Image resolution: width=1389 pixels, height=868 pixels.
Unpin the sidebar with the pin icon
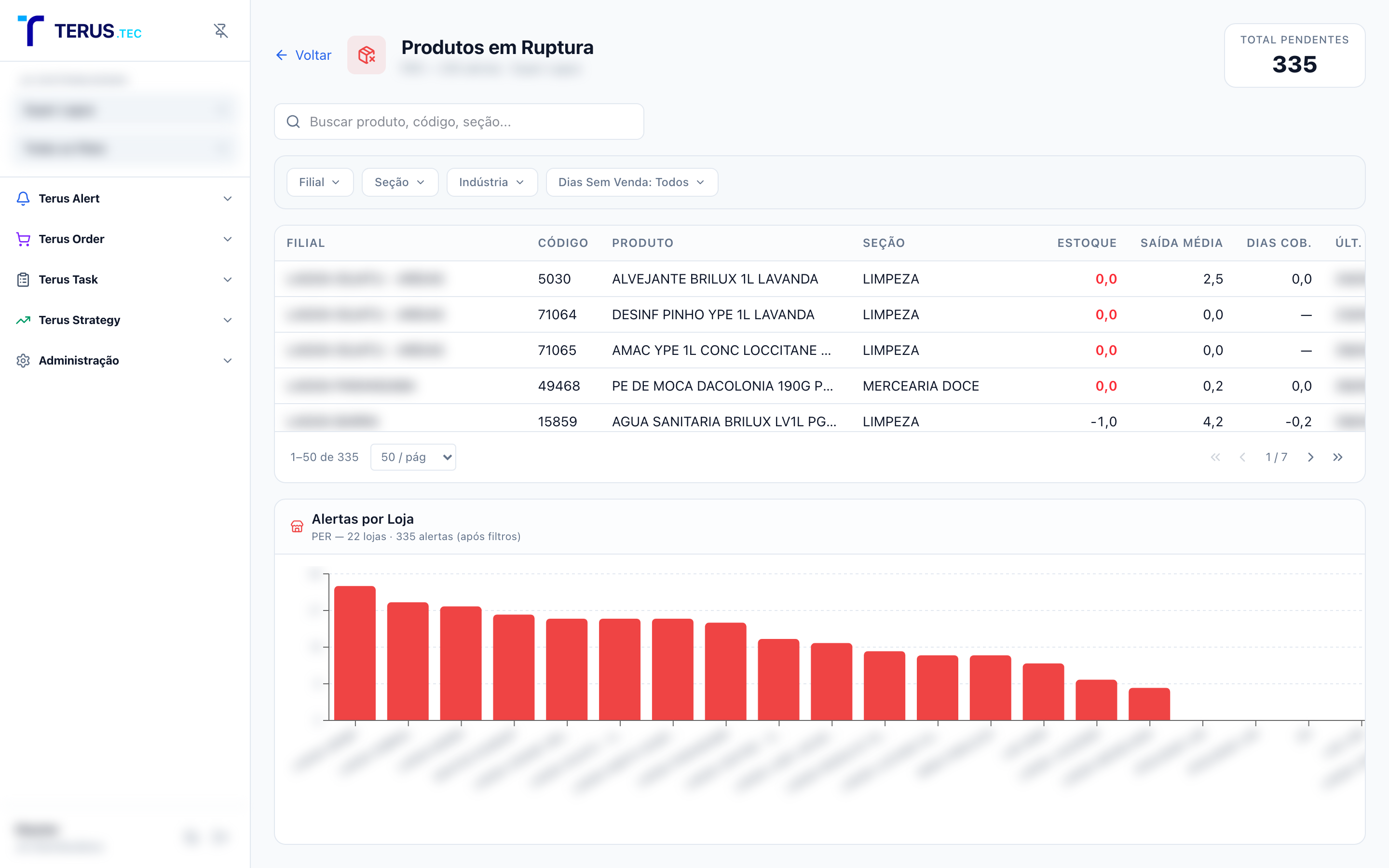pyautogui.click(x=221, y=30)
